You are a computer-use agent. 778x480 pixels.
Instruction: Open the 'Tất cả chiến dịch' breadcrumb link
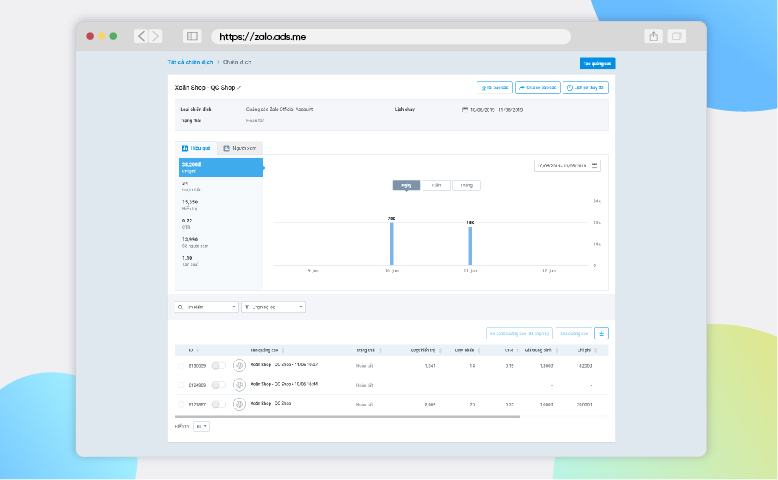(191, 62)
